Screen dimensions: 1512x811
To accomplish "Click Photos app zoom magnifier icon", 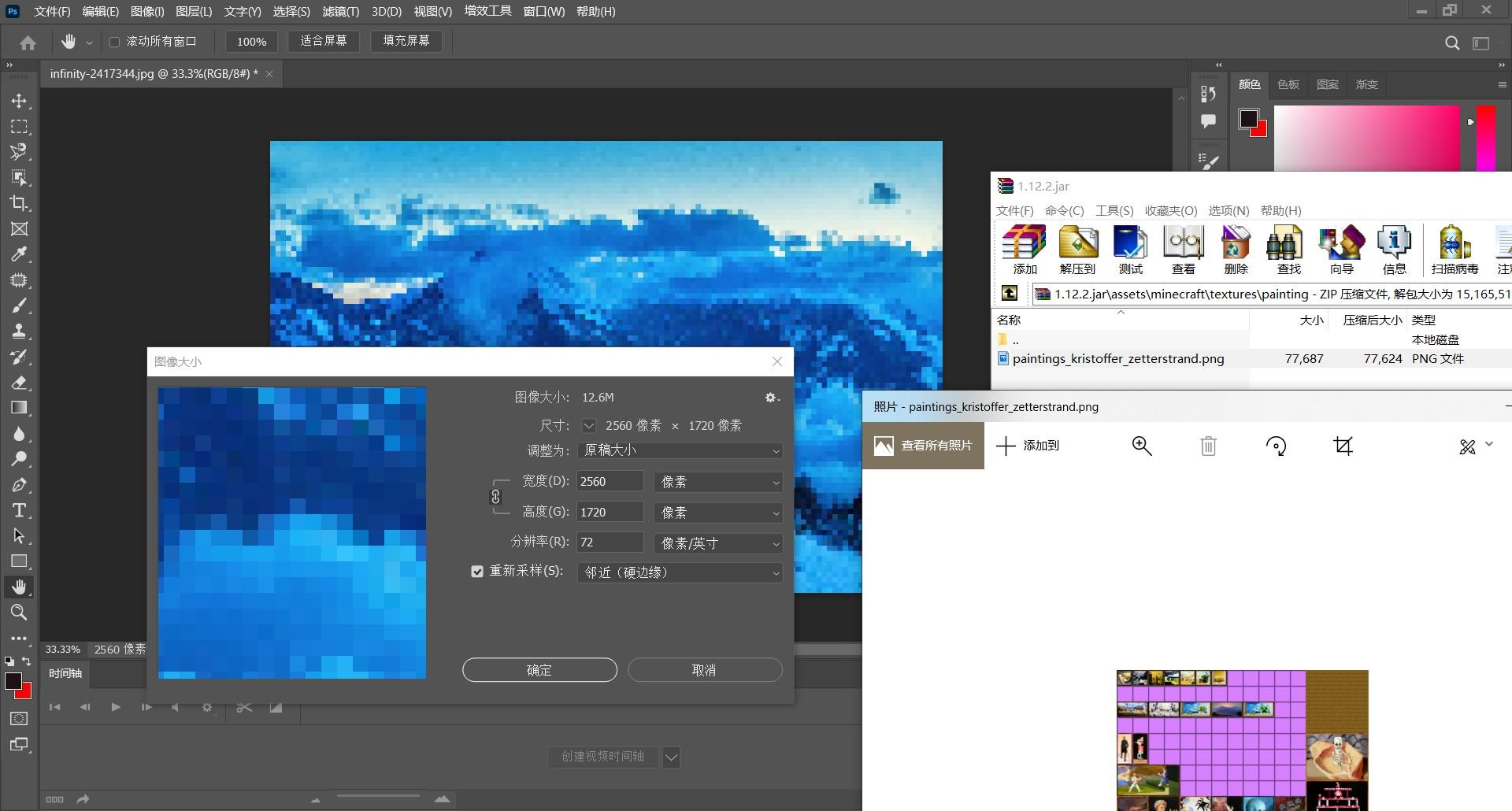I will (1141, 446).
